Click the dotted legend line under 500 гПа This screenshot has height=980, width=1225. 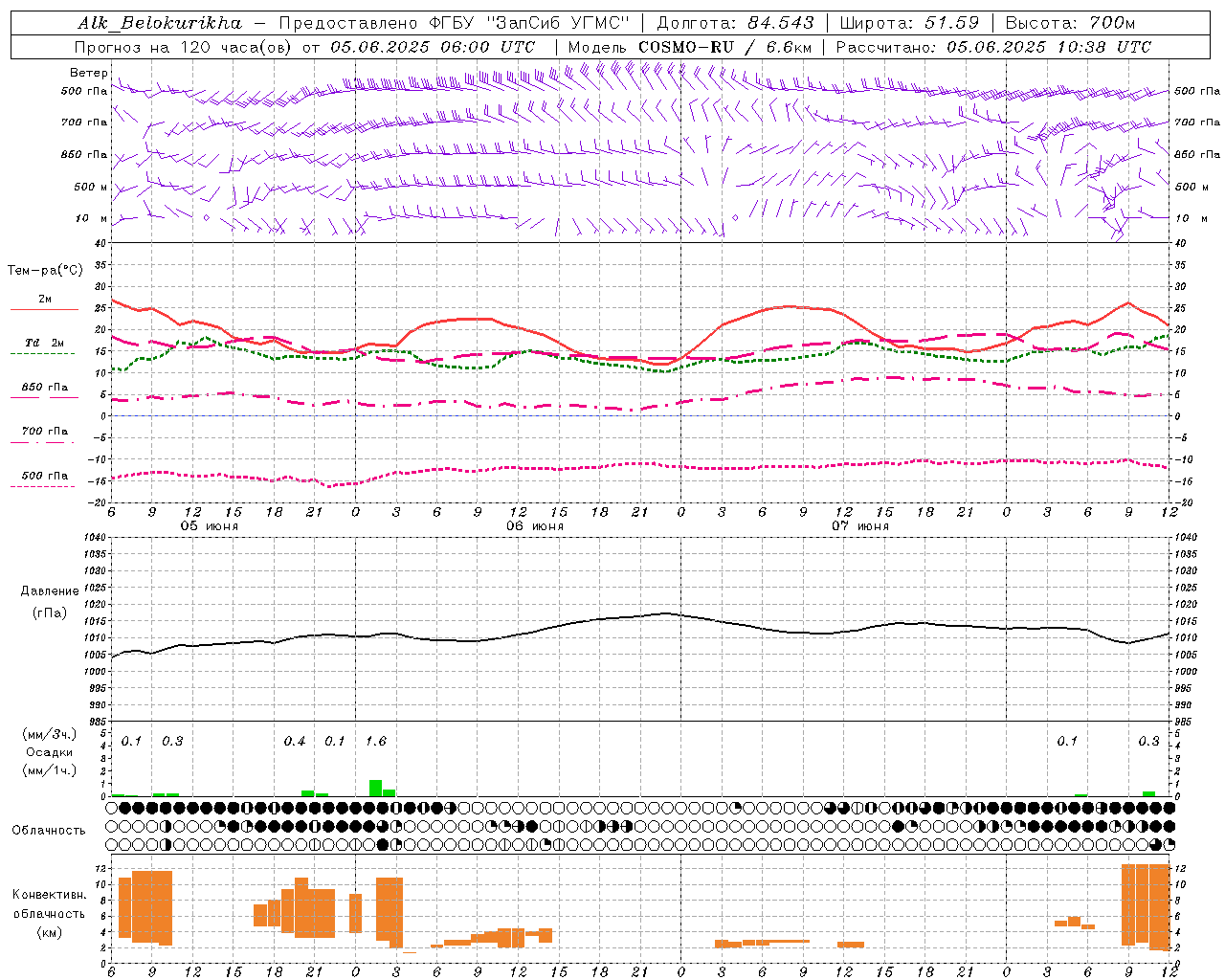(x=43, y=486)
